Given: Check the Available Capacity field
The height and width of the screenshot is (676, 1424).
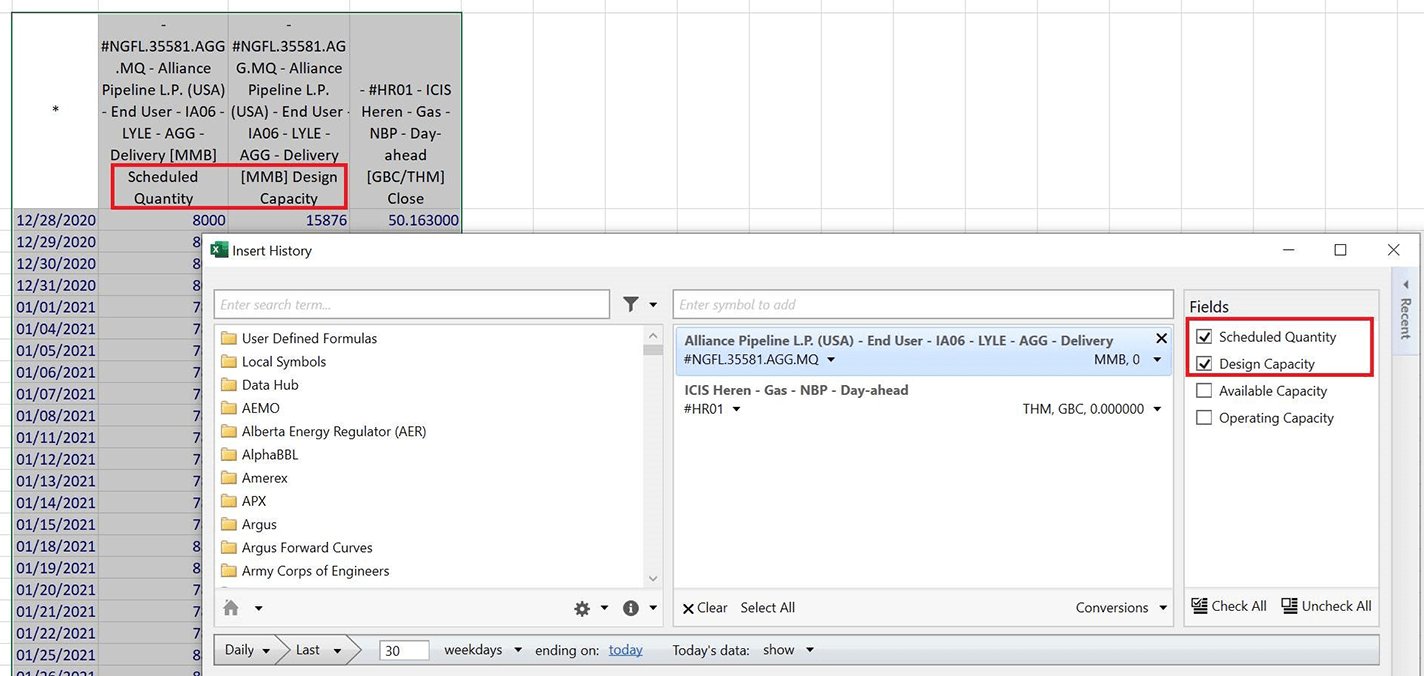Looking at the screenshot, I should pos(1204,391).
